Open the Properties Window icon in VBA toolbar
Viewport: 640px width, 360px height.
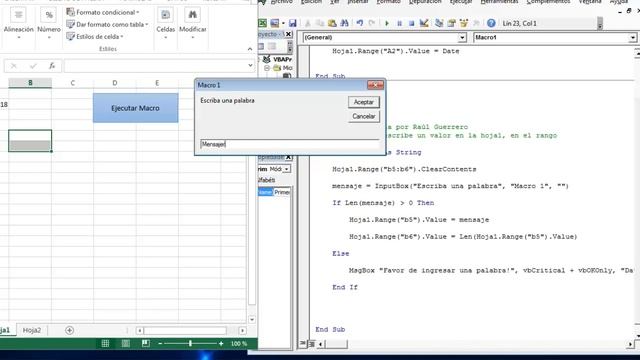[x=451, y=23]
